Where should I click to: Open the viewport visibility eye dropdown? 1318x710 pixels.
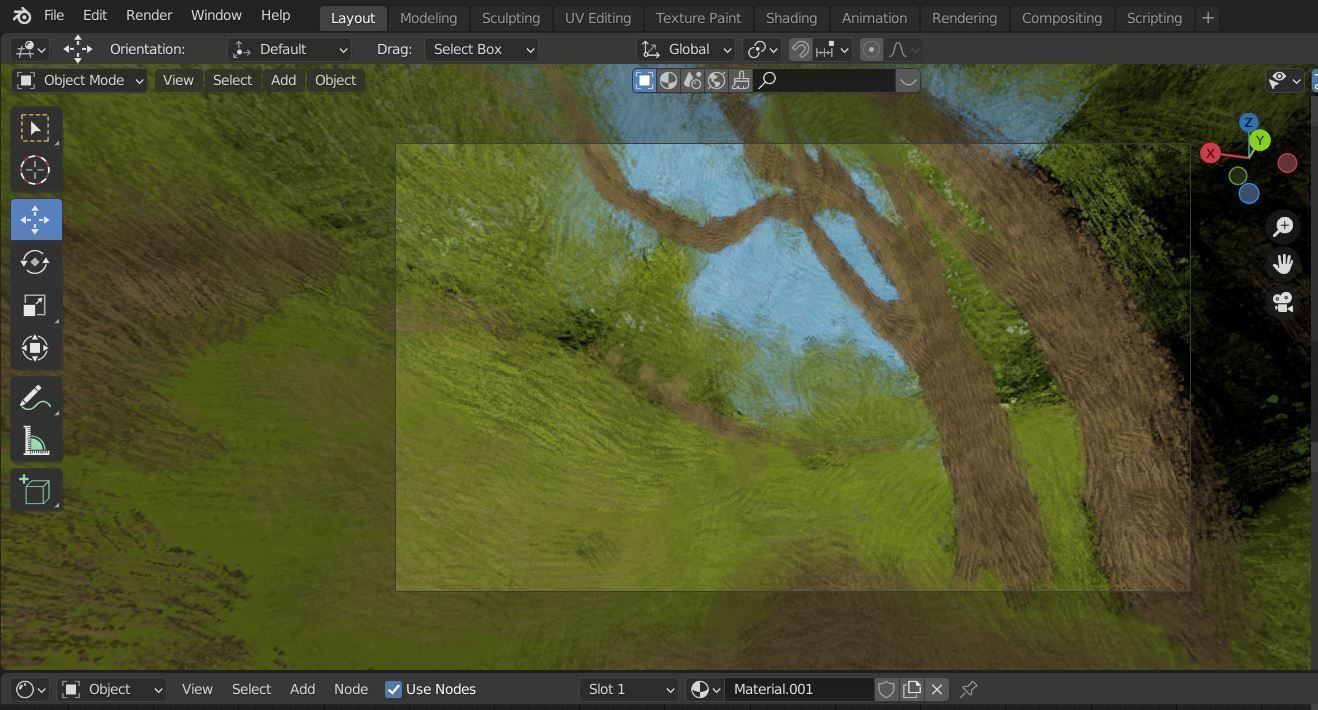1285,81
